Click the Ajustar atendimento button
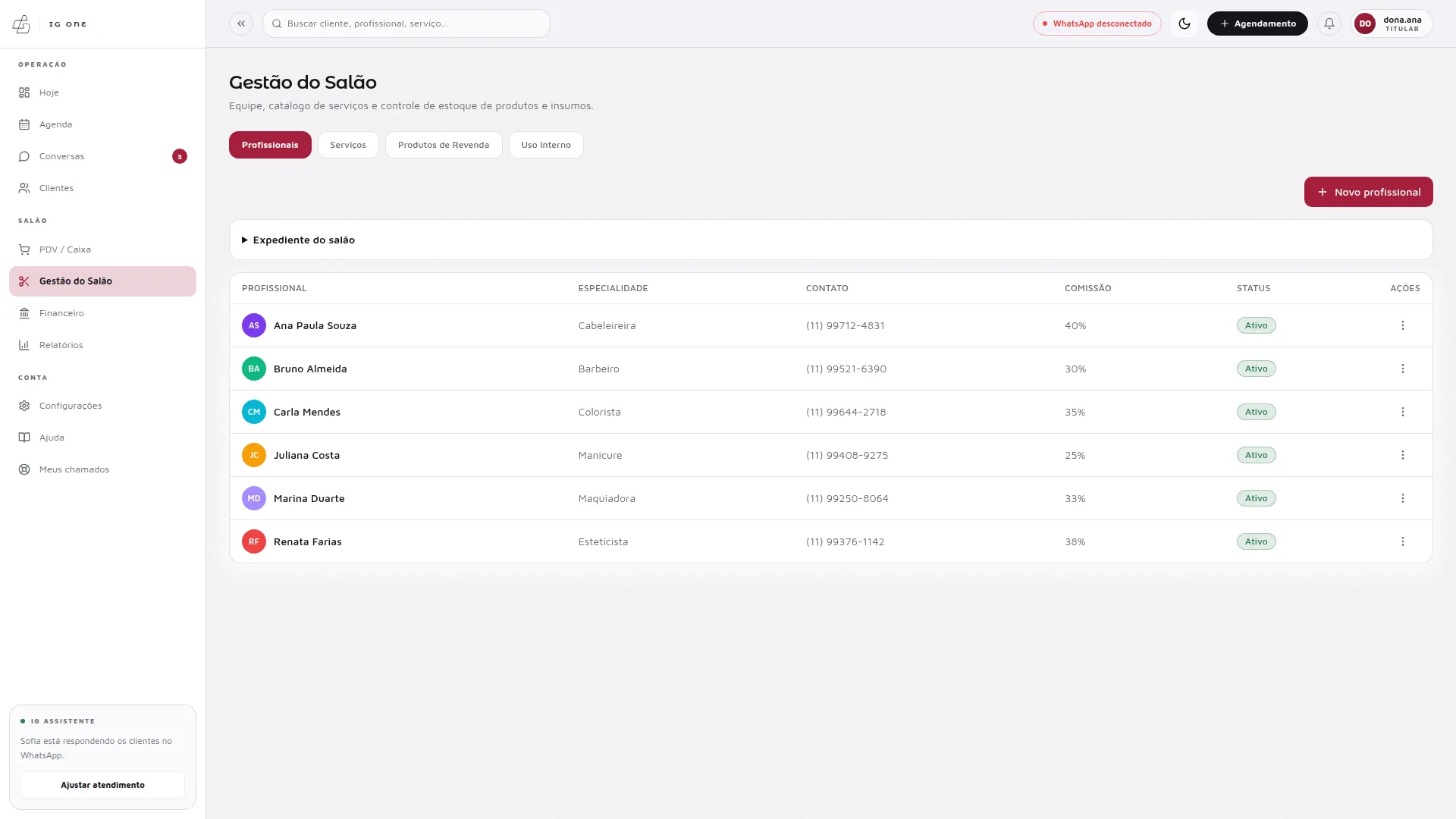The image size is (1456, 819). pyautogui.click(x=102, y=785)
